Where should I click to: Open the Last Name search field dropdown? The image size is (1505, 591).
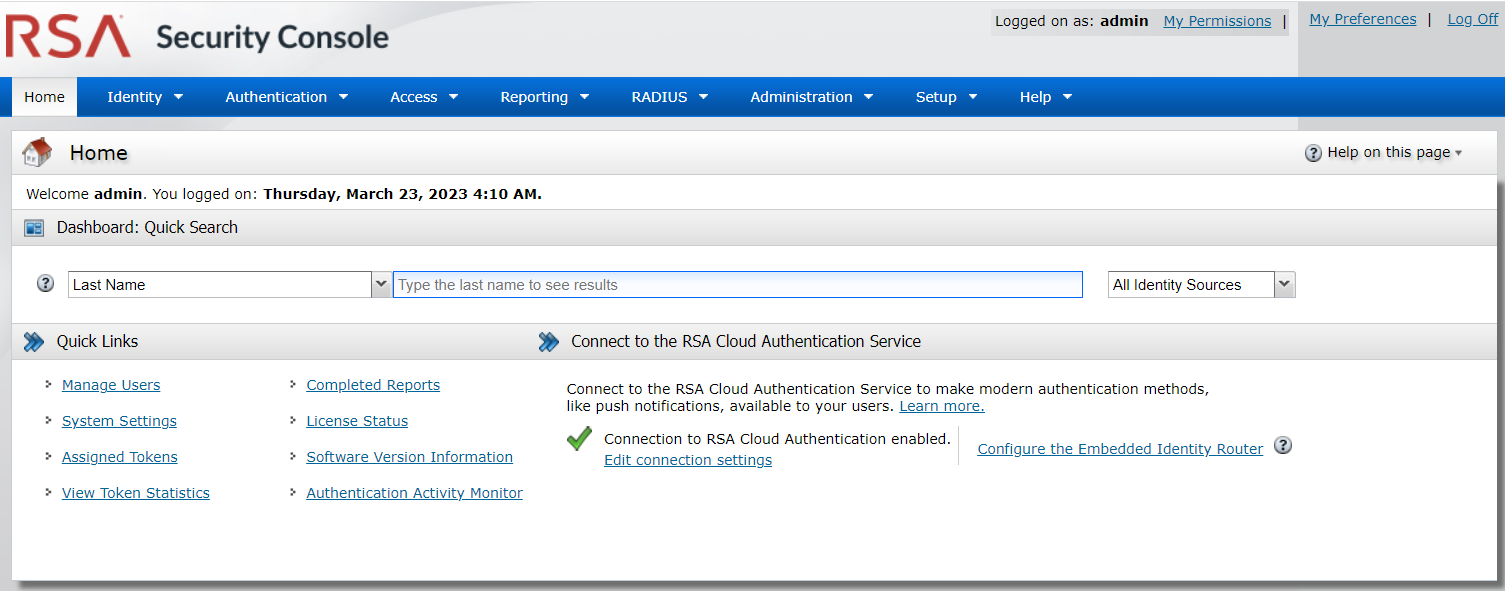pyautogui.click(x=380, y=285)
